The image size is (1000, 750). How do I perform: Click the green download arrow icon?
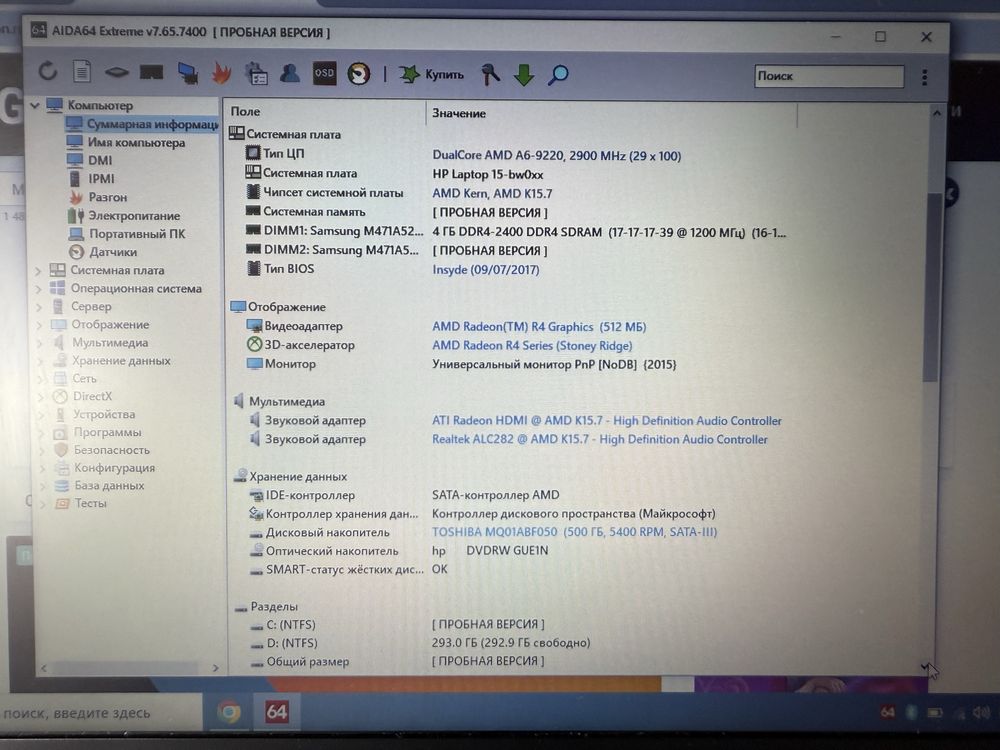pos(524,75)
